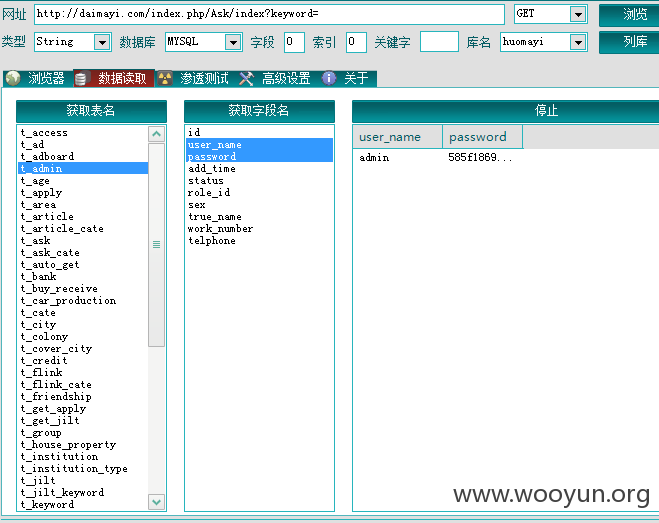Select the t_get_jilt table
The width and height of the screenshot is (659, 523).
click(83, 420)
